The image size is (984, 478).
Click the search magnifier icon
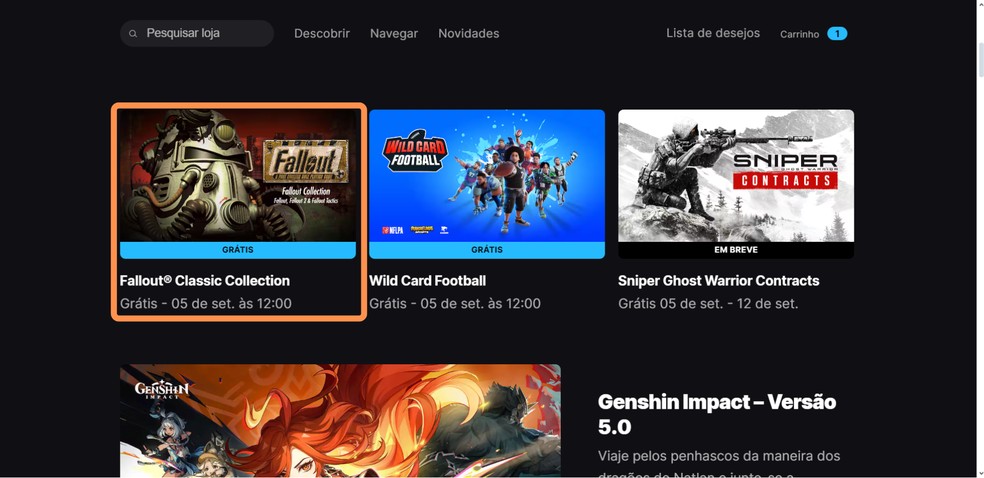point(133,33)
